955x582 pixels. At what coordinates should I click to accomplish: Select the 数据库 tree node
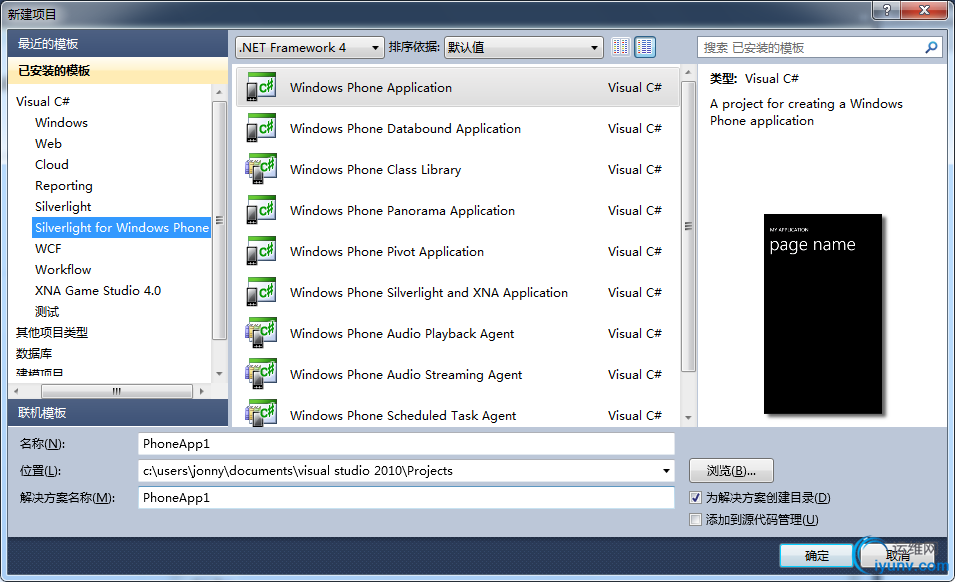[x=34, y=354]
